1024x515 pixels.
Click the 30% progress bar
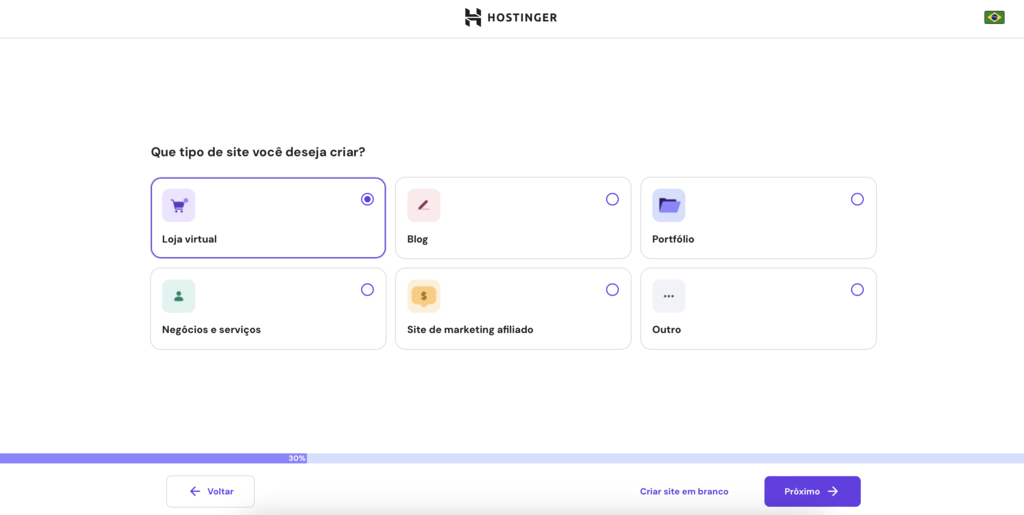(x=512, y=458)
